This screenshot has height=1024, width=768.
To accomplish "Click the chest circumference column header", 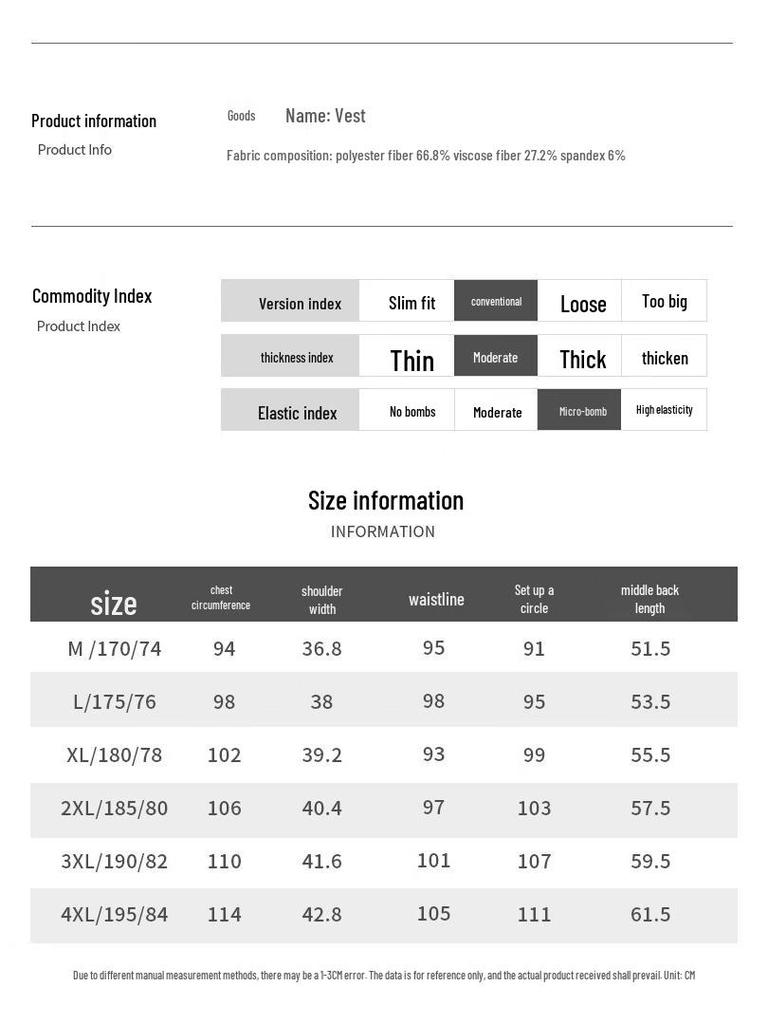I will 221,597.
